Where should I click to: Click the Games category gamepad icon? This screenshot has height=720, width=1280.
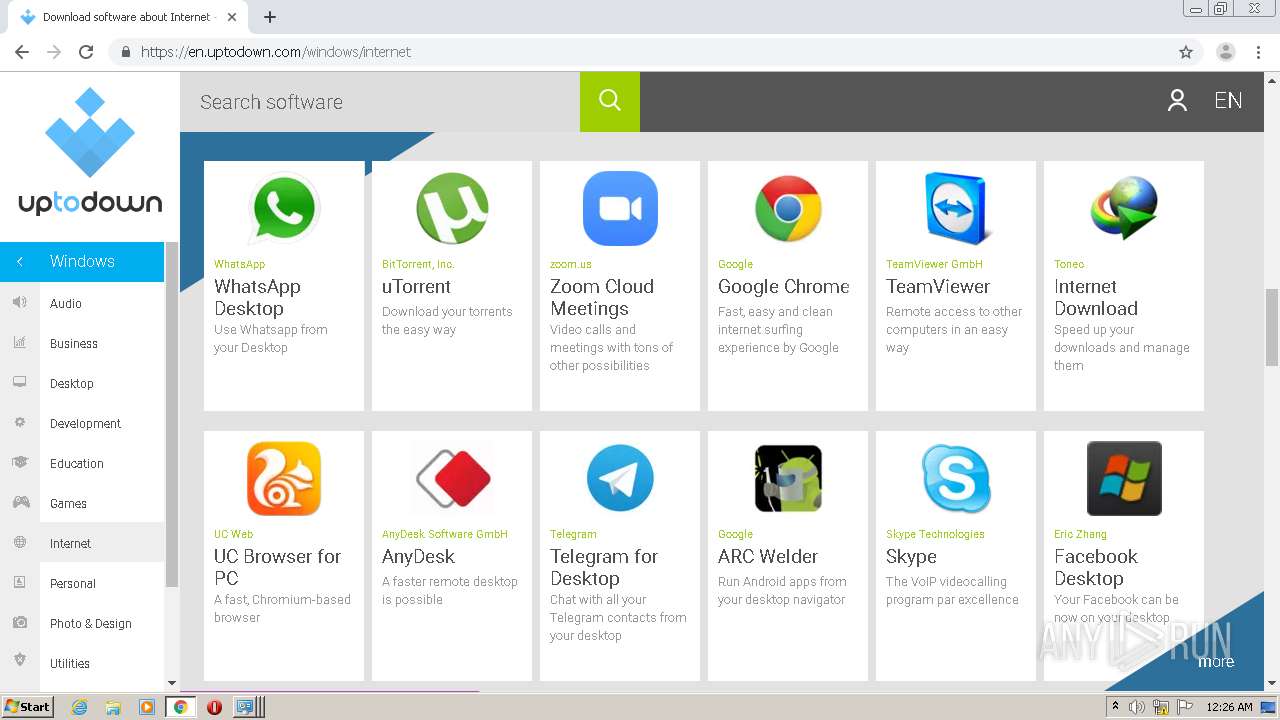click(x=19, y=503)
